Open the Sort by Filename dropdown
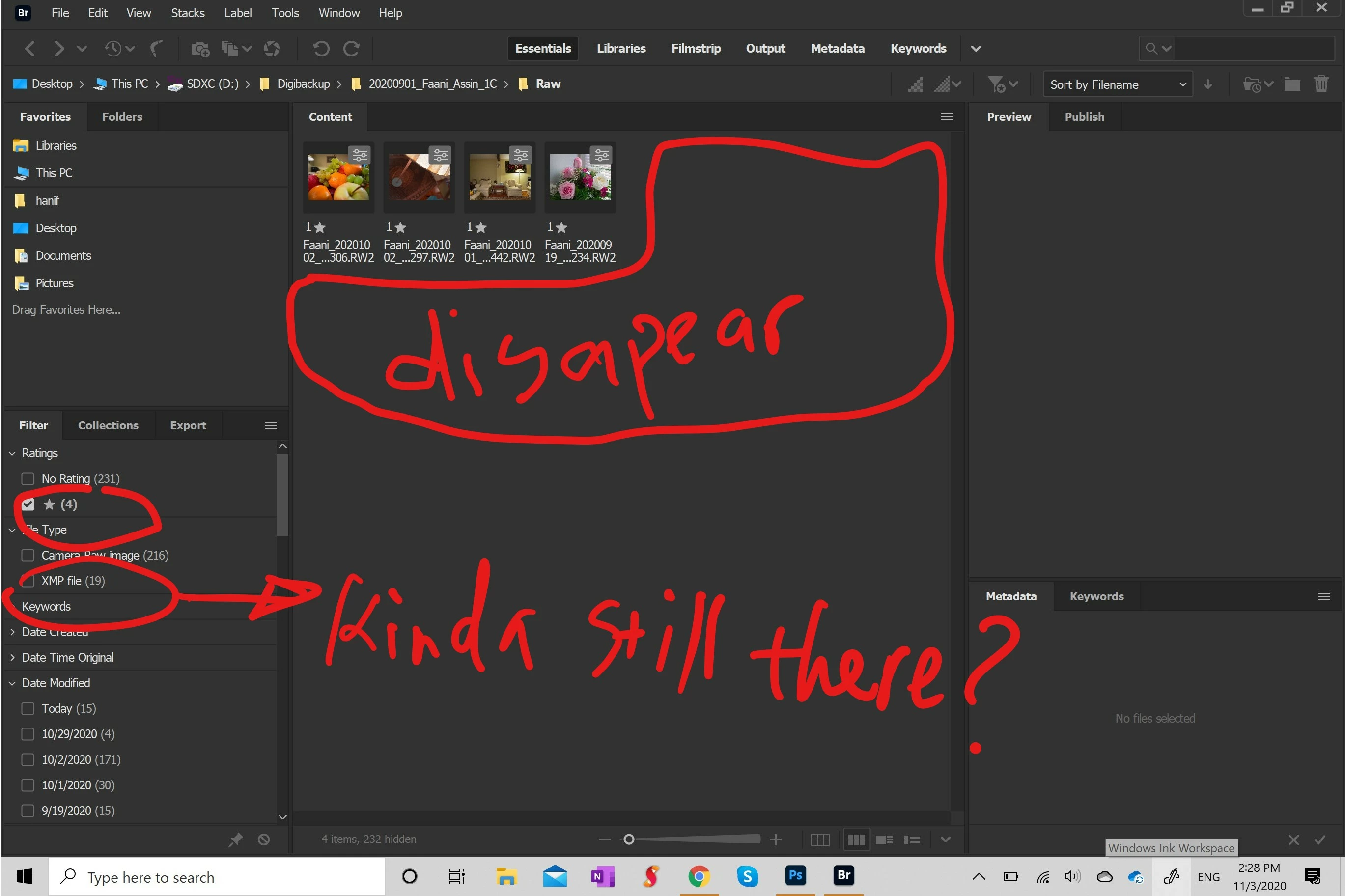The height and width of the screenshot is (896, 1345). [x=1117, y=84]
